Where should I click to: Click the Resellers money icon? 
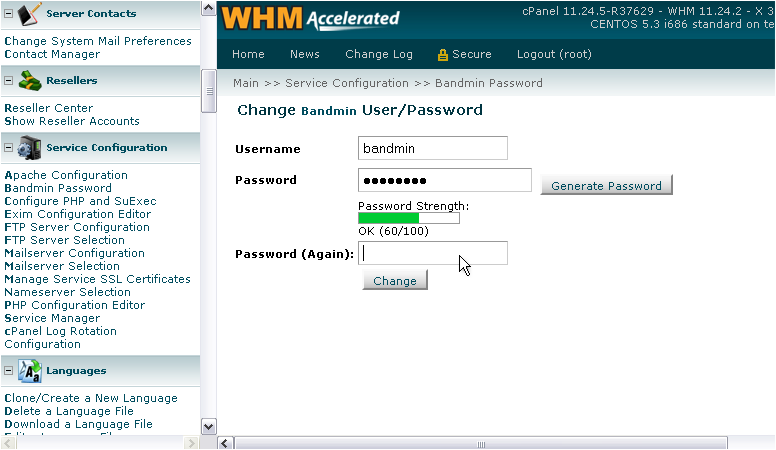click(30, 81)
